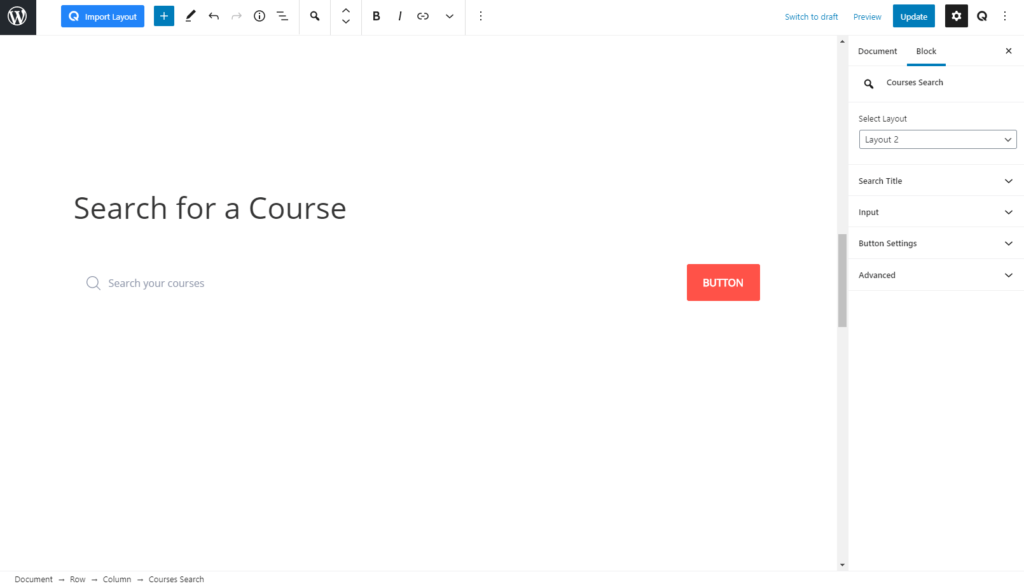Toggle italic formatting
Image resolution: width=1024 pixels, height=586 pixels.
(400, 16)
